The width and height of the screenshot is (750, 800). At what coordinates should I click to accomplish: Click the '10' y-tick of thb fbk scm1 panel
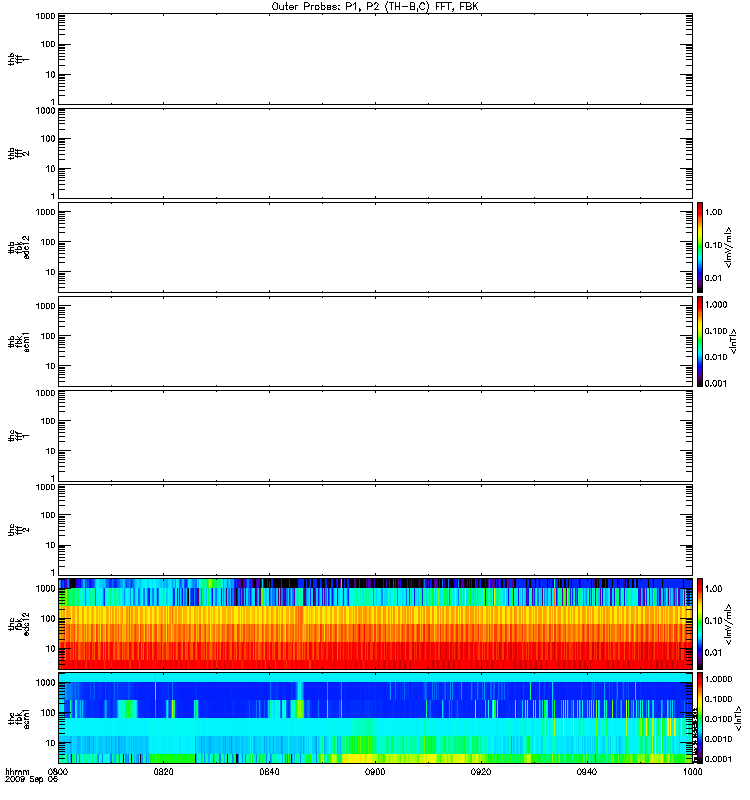[51, 366]
